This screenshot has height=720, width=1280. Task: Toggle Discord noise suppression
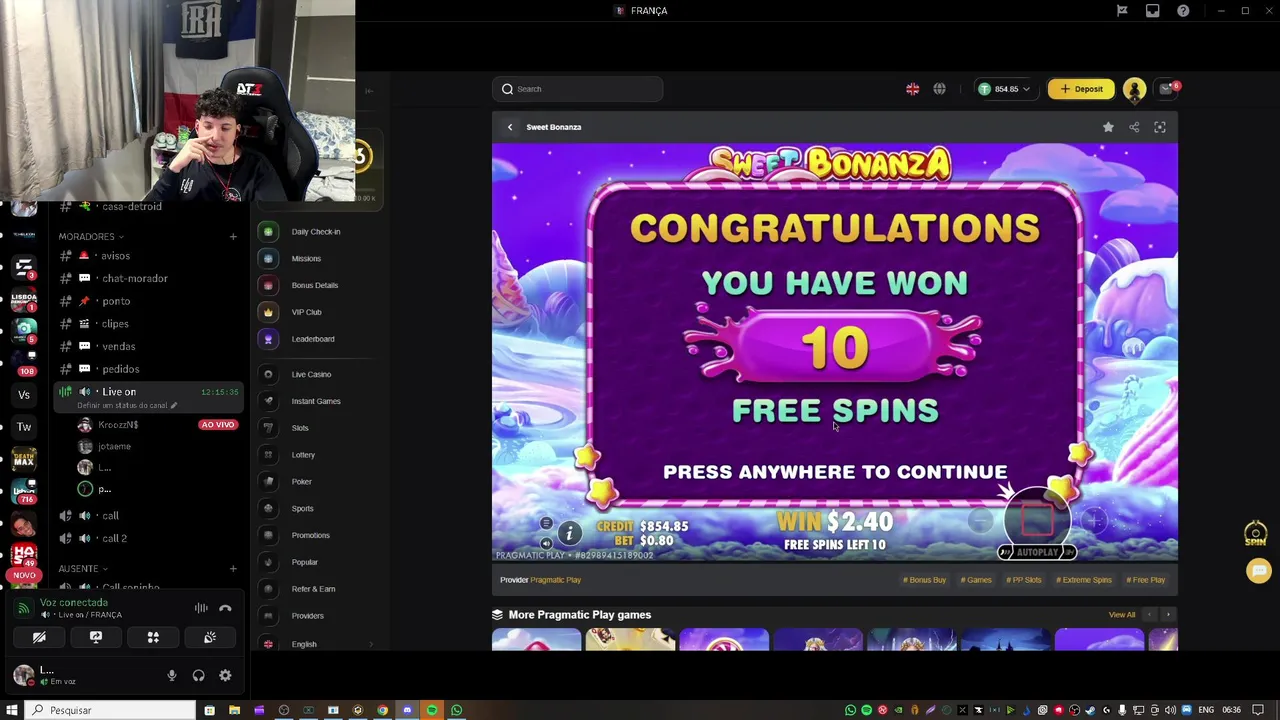point(201,608)
